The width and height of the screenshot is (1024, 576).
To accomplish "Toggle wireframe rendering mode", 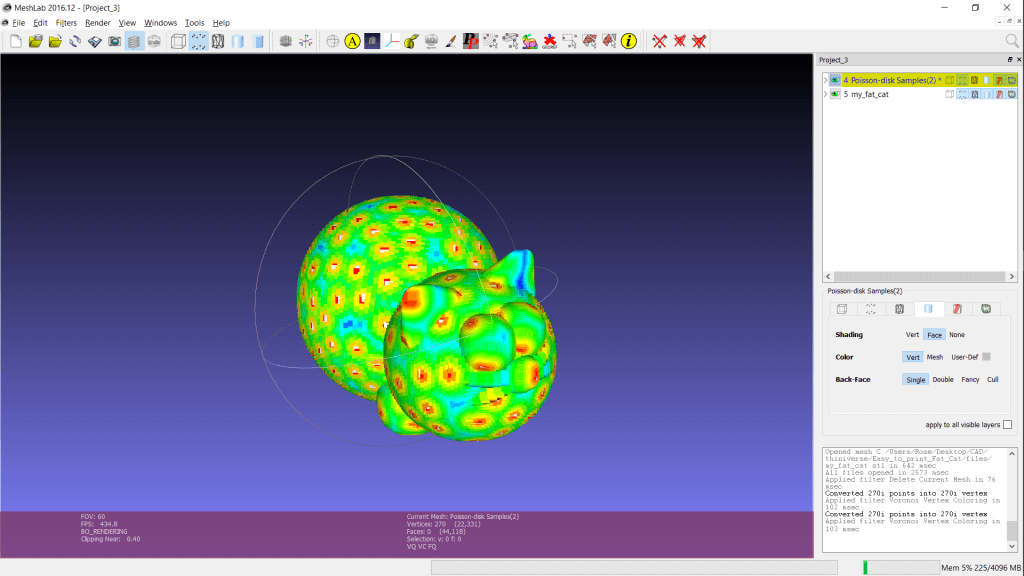I will click(217, 41).
